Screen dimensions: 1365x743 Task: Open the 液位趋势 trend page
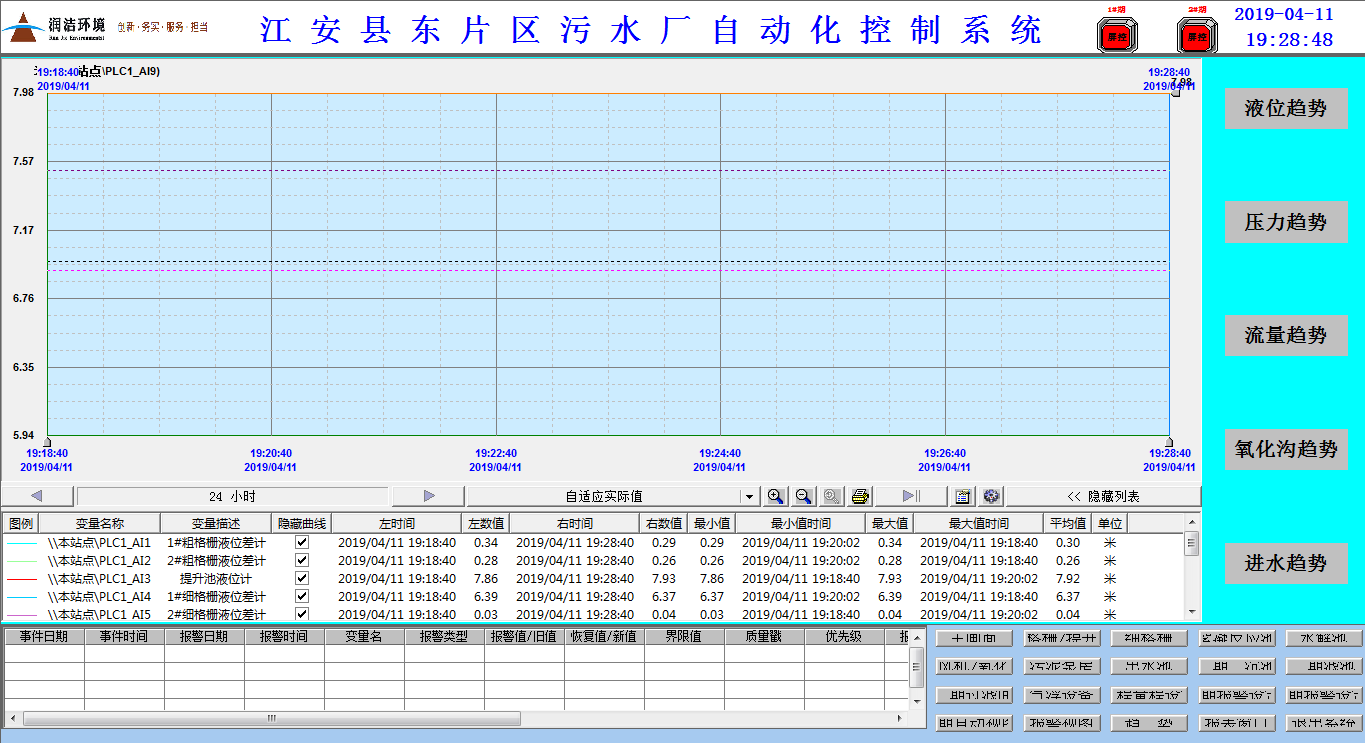point(1286,109)
